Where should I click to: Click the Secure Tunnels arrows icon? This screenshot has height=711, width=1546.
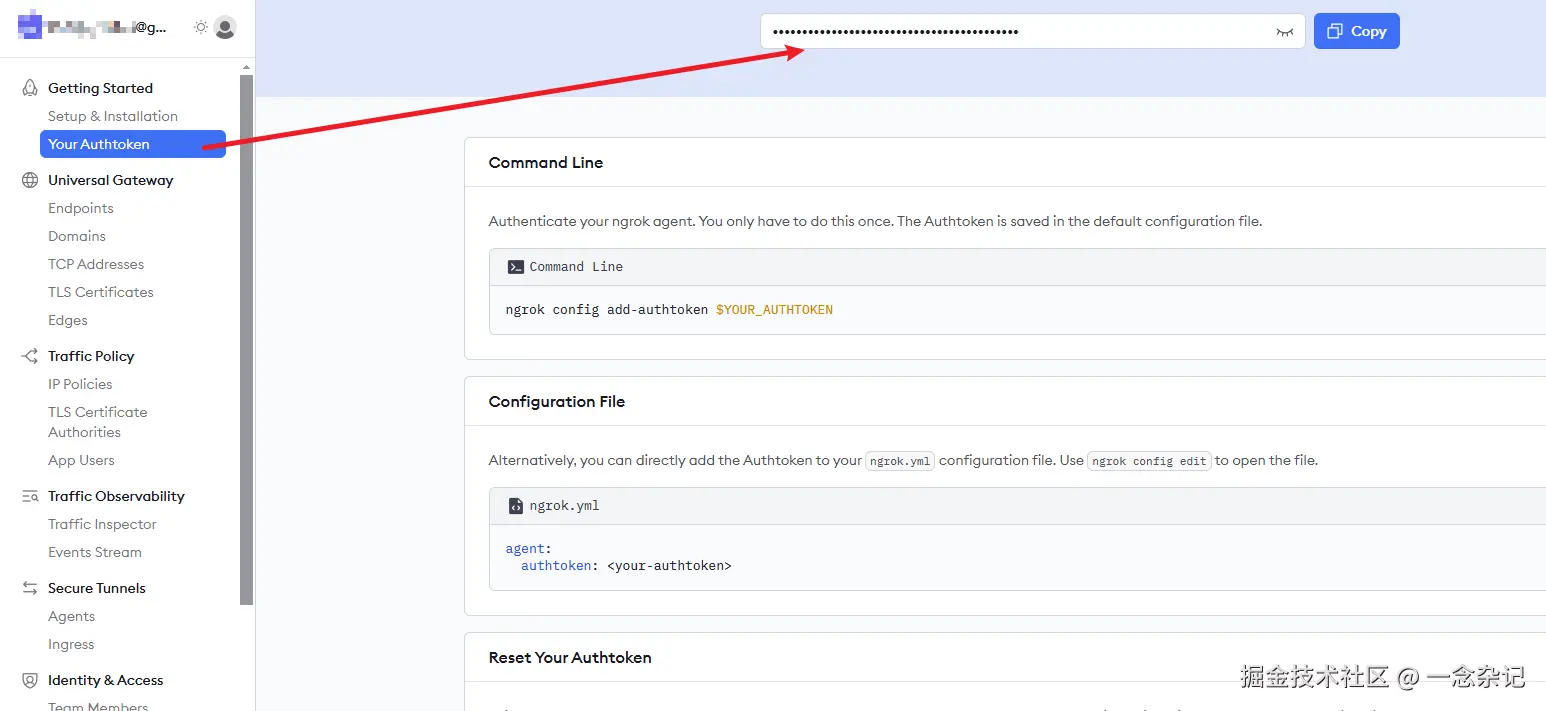30,588
